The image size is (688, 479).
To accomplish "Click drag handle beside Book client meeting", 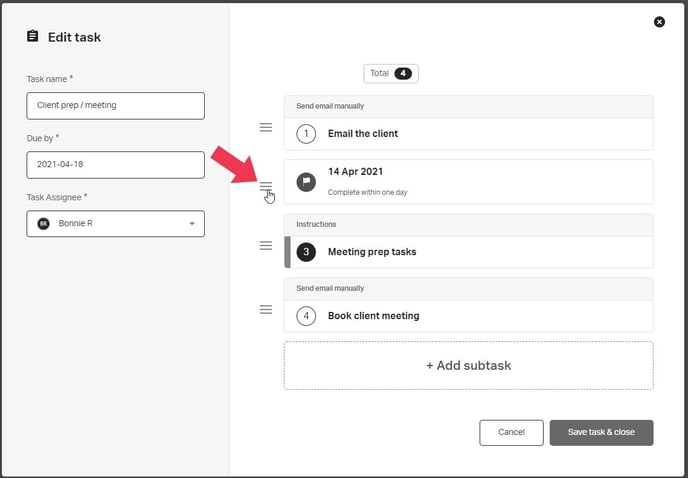I will pyautogui.click(x=266, y=309).
